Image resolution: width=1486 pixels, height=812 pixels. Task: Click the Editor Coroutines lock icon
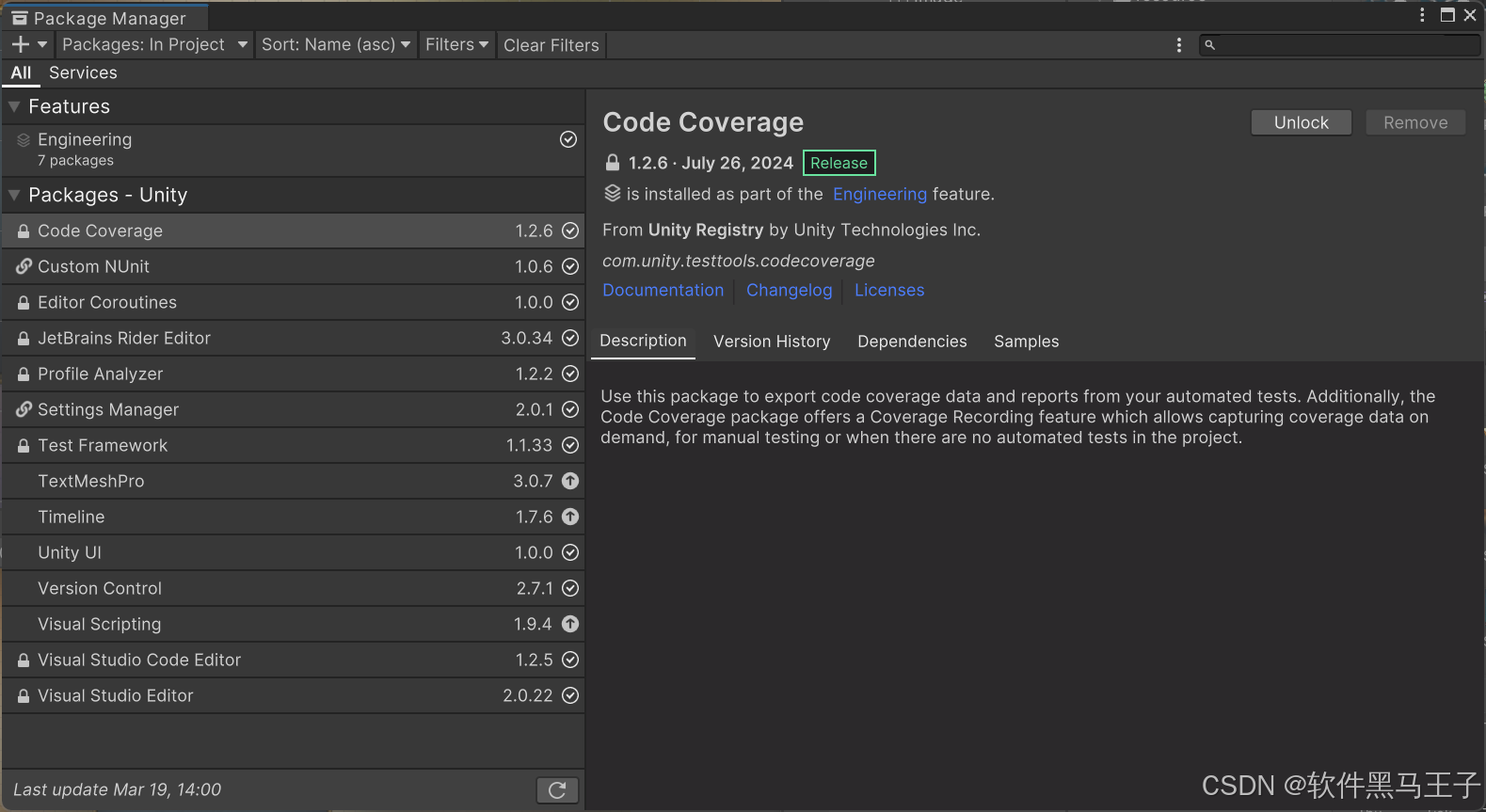coord(24,302)
